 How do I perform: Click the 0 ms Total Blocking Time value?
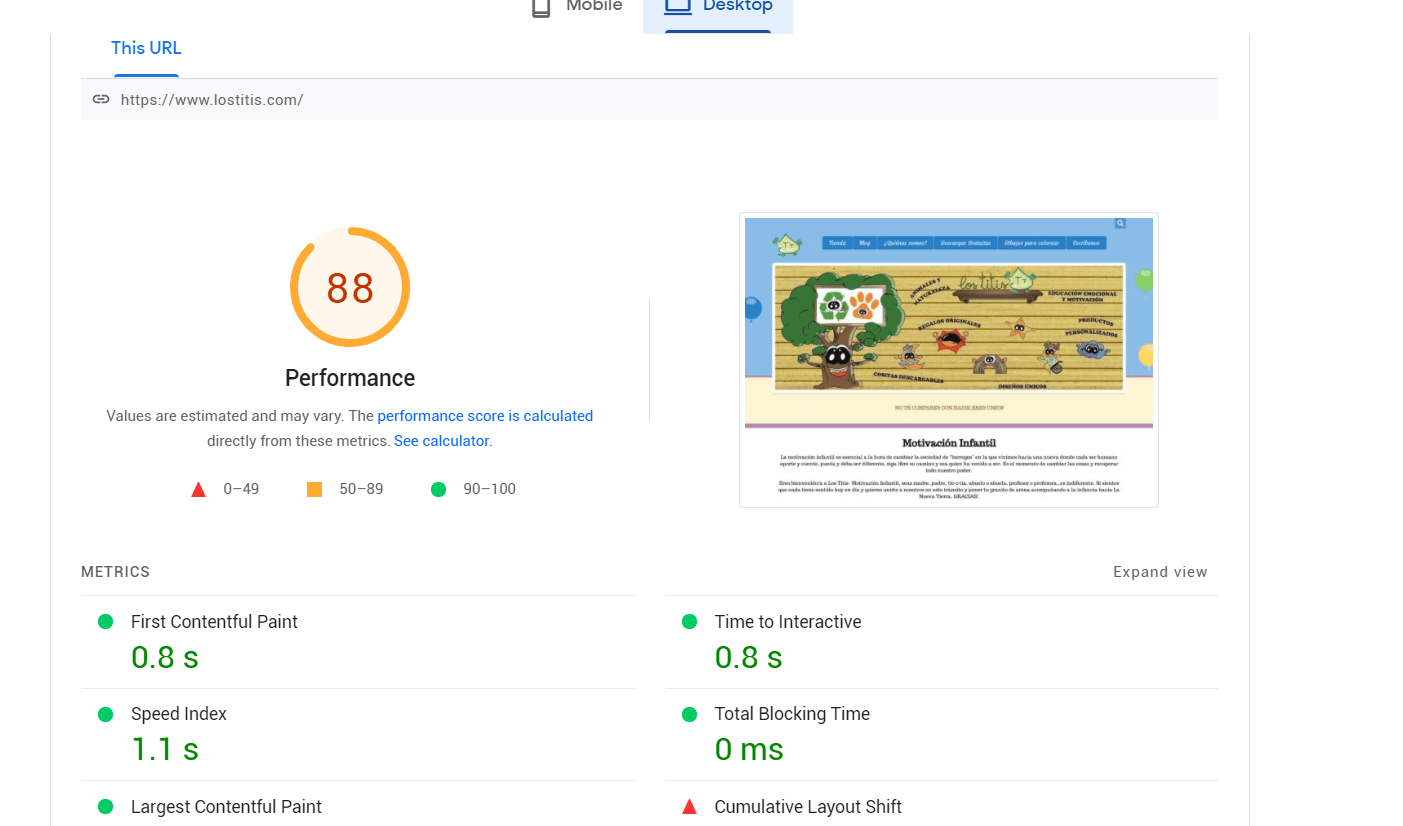(x=749, y=749)
